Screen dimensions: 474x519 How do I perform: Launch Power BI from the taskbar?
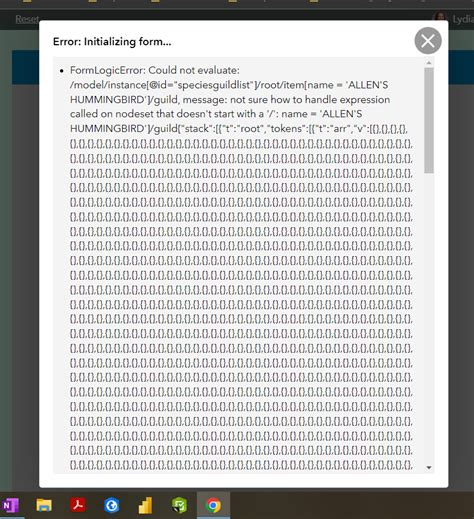[x=145, y=506]
